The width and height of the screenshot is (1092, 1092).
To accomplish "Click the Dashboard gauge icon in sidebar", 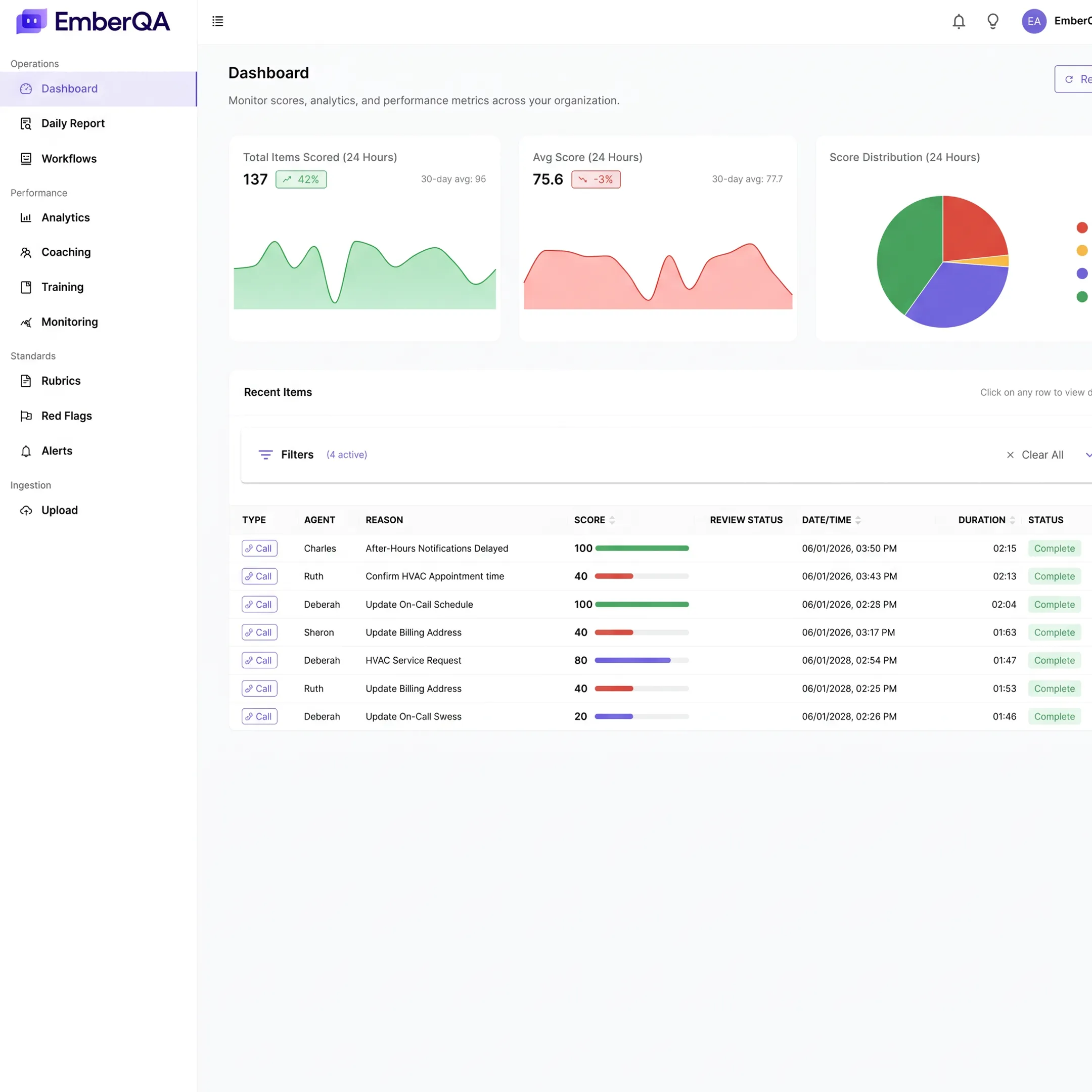I will (26, 89).
